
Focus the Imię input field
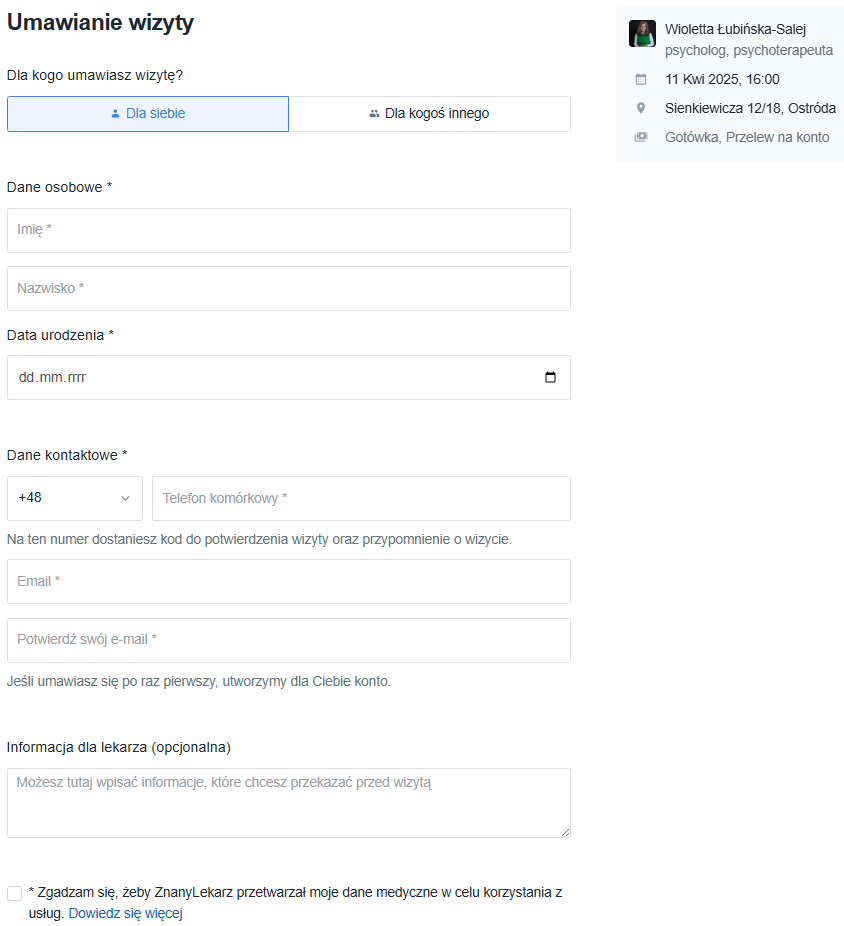tap(289, 230)
